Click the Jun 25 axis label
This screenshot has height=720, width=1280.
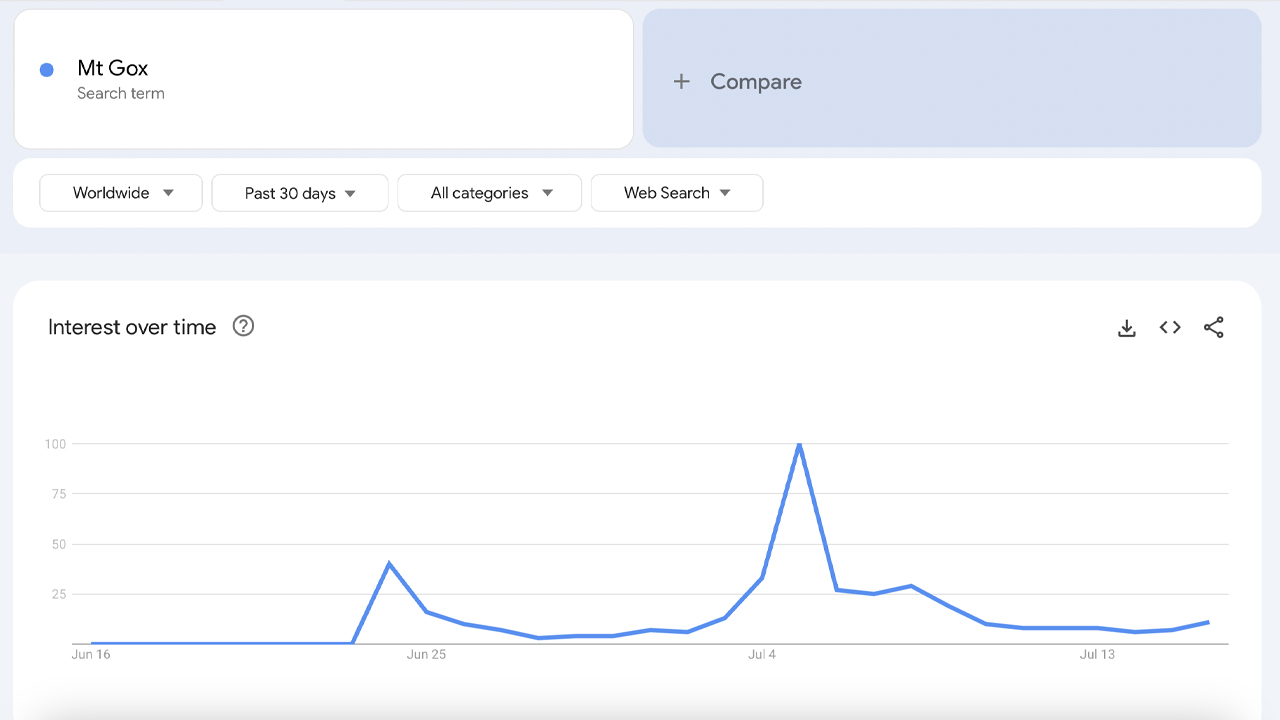427,654
